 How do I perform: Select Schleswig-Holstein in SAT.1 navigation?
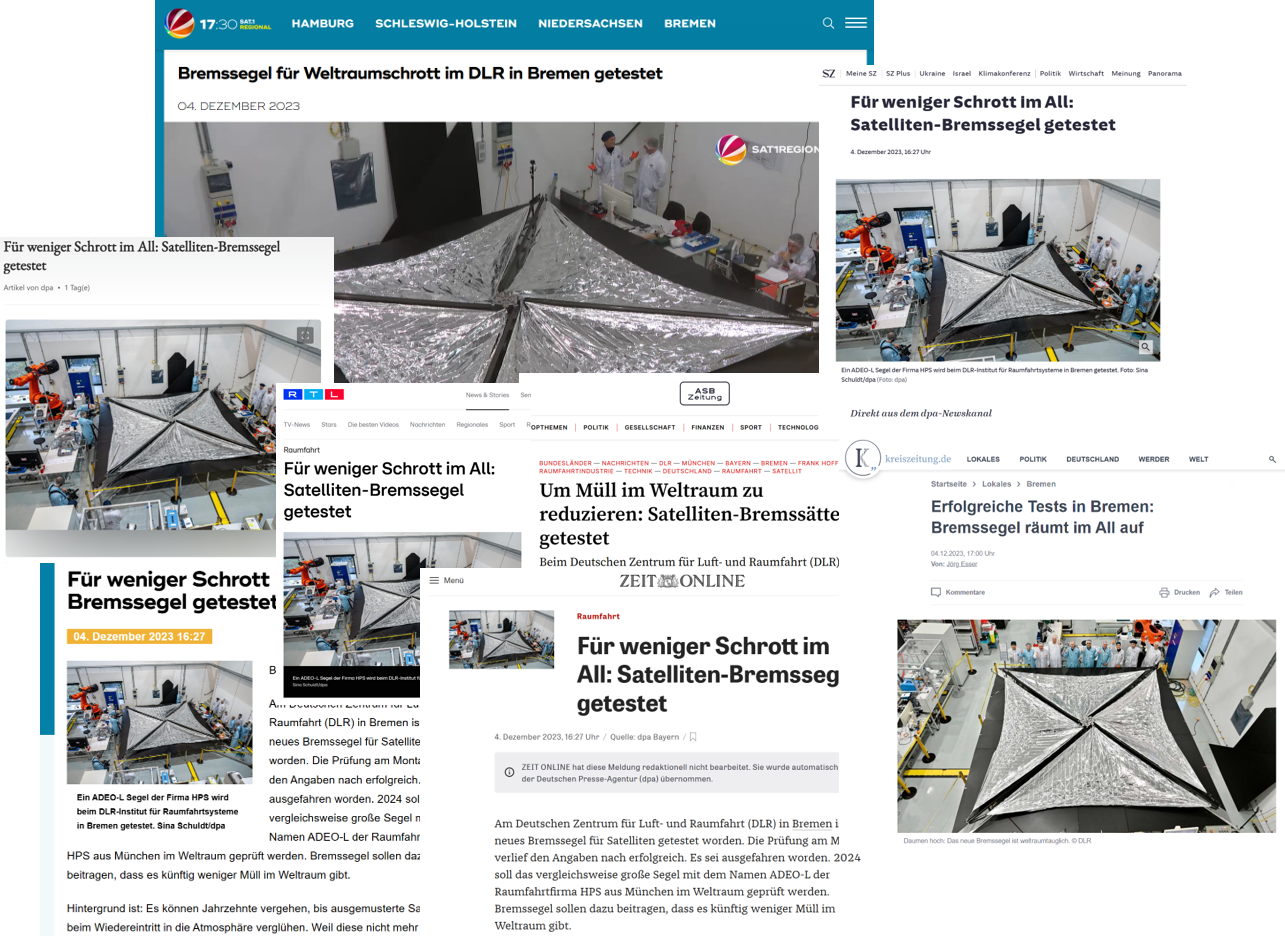446,23
